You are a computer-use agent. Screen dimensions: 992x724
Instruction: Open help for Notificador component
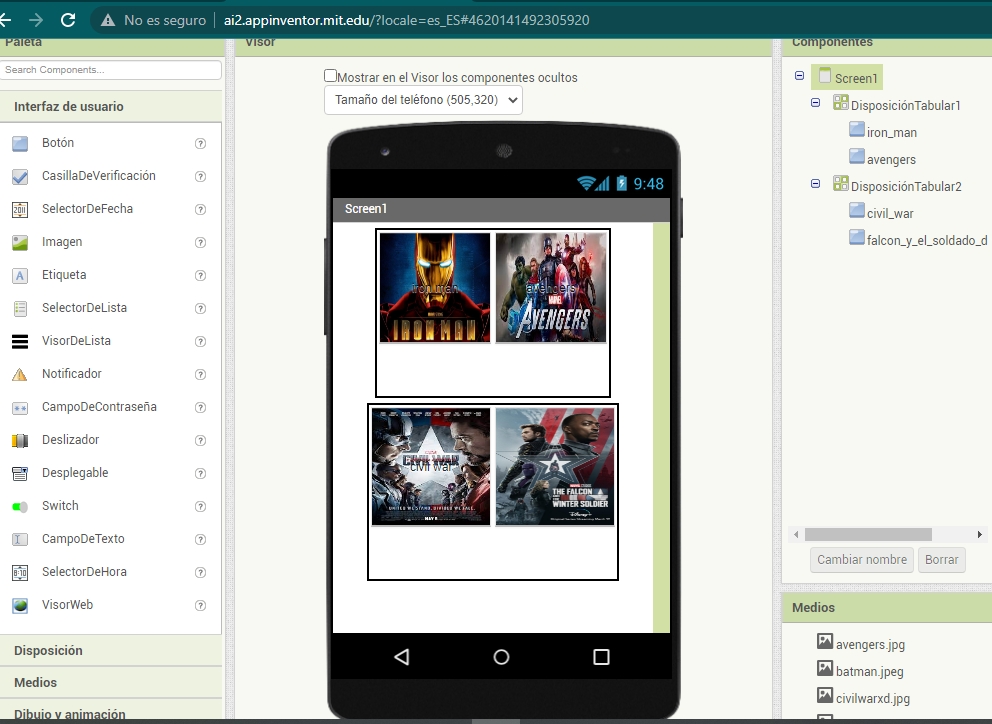coord(201,374)
